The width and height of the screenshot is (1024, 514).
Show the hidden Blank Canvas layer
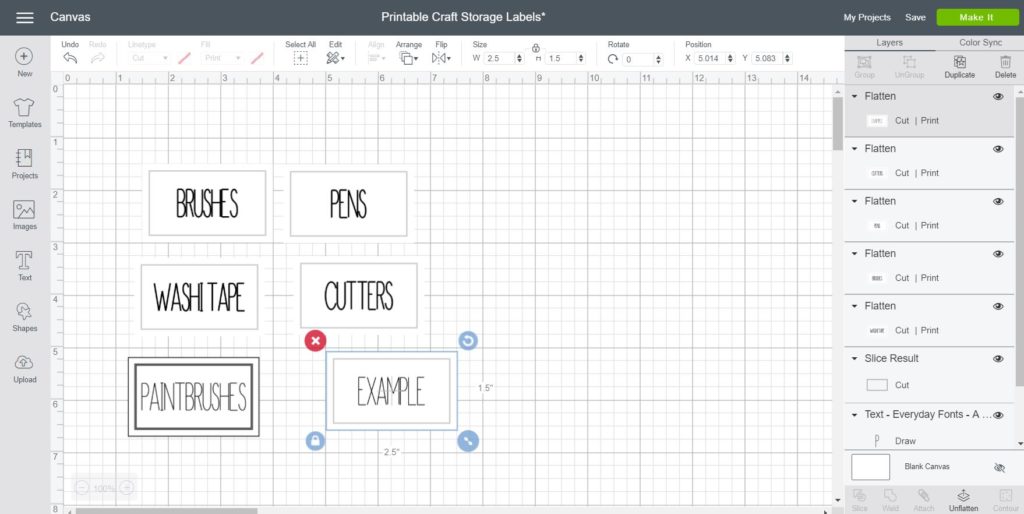[998, 467]
